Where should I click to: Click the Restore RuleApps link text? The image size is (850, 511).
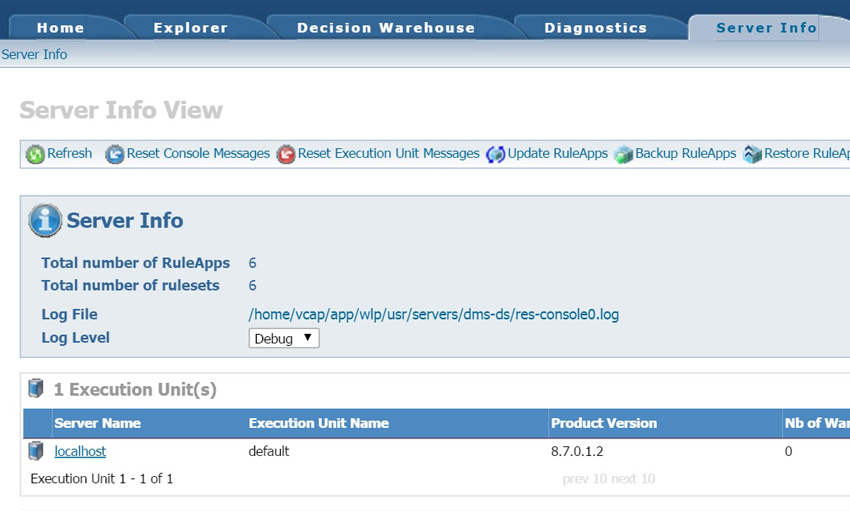coord(807,153)
